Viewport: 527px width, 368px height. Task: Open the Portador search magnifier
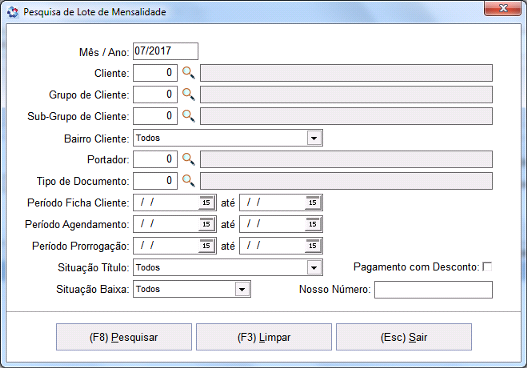188,159
